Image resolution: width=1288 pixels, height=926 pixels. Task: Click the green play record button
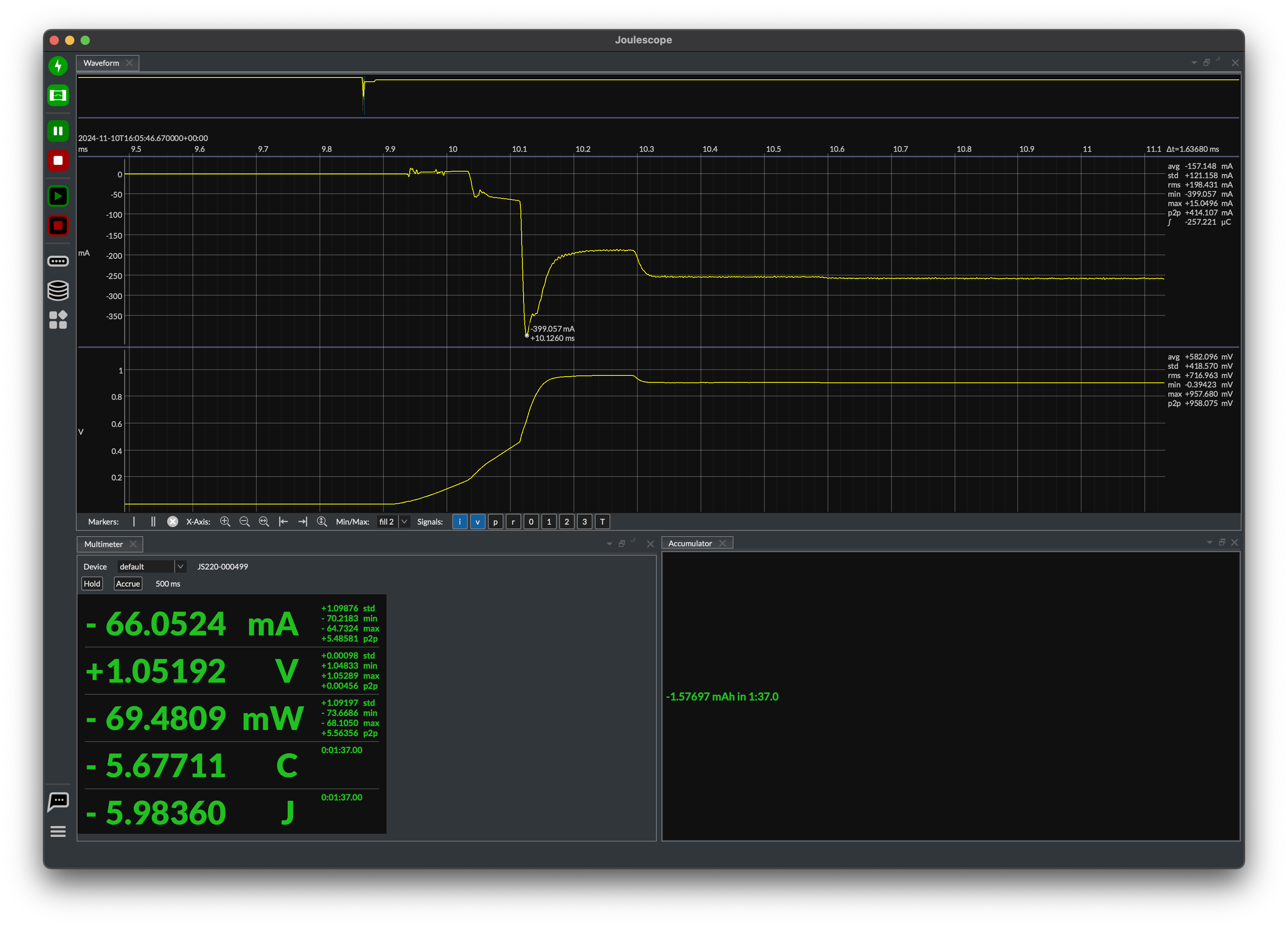pyautogui.click(x=58, y=196)
